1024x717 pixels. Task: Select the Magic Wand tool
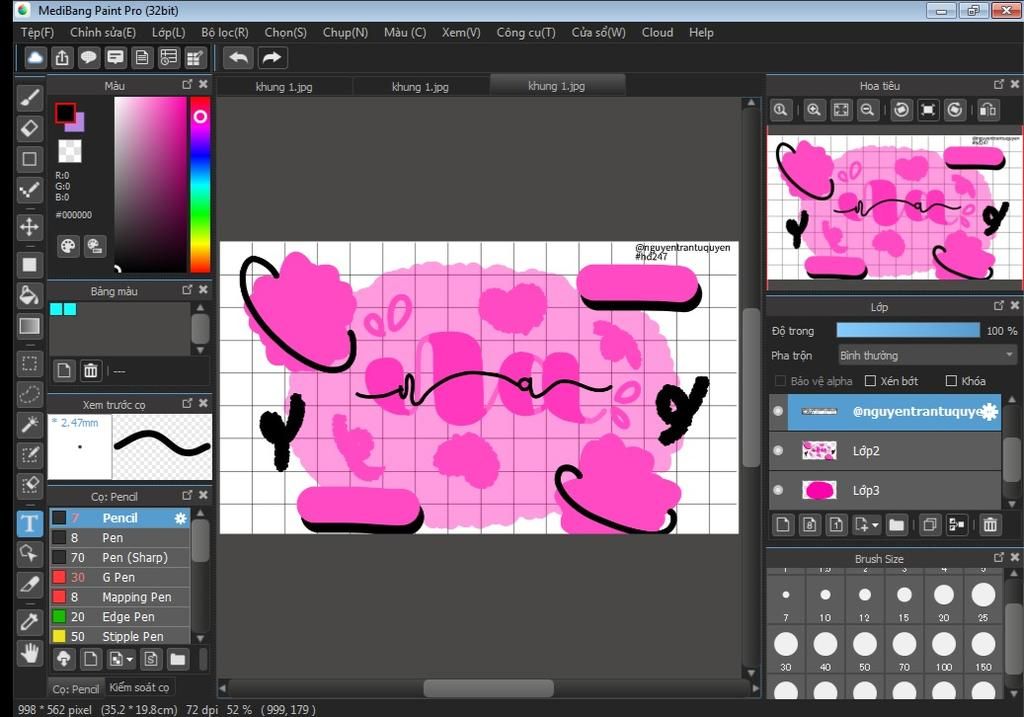[x=29, y=424]
